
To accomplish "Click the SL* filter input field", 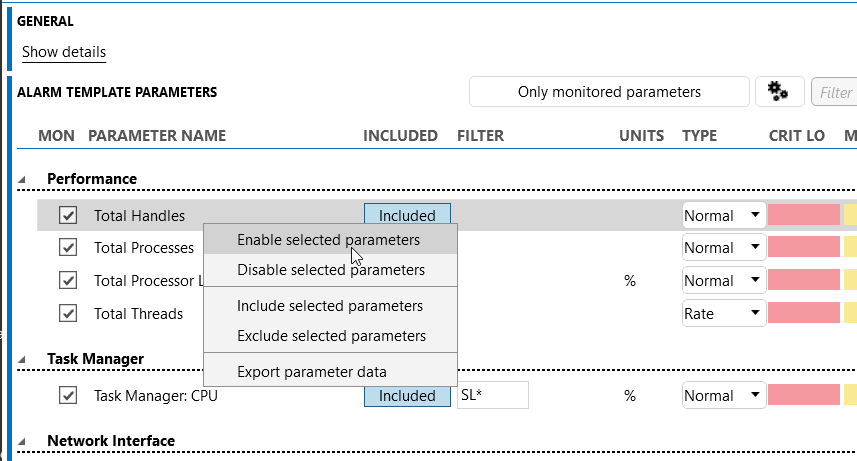I will pyautogui.click(x=492, y=395).
